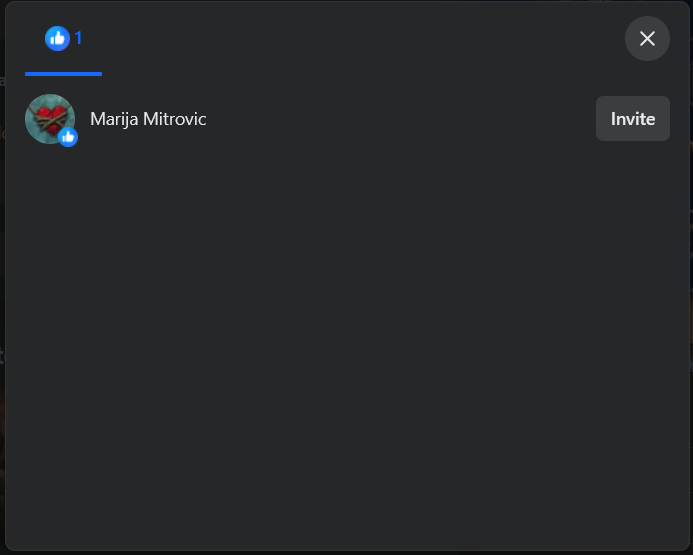Select the Like reactions tab icon
This screenshot has height=555, width=693.
tap(57, 38)
